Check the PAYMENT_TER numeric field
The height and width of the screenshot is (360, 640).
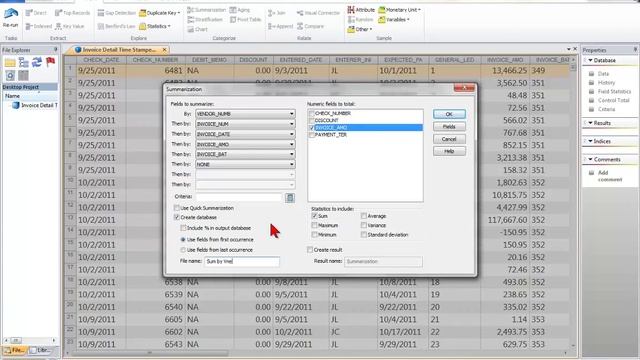(x=312, y=135)
